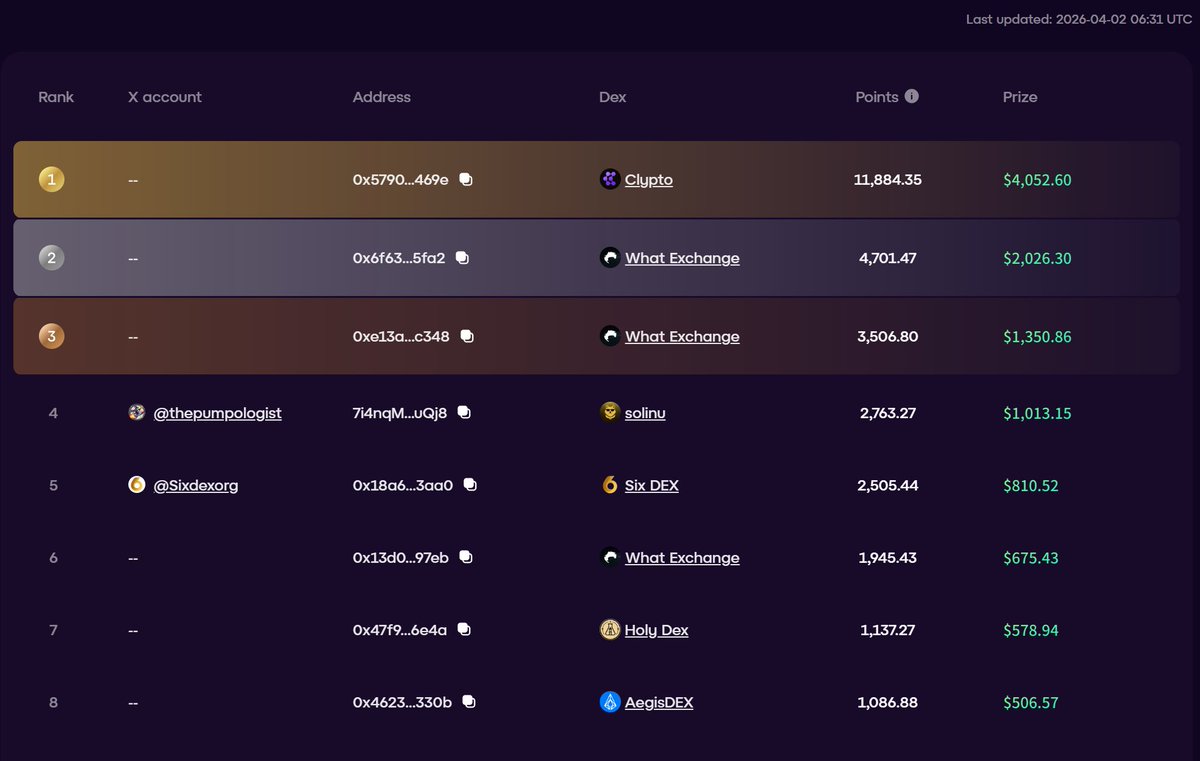Click the Clypto logo icon
Image resolution: width=1200 pixels, height=761 pixels.
[610, 180]
